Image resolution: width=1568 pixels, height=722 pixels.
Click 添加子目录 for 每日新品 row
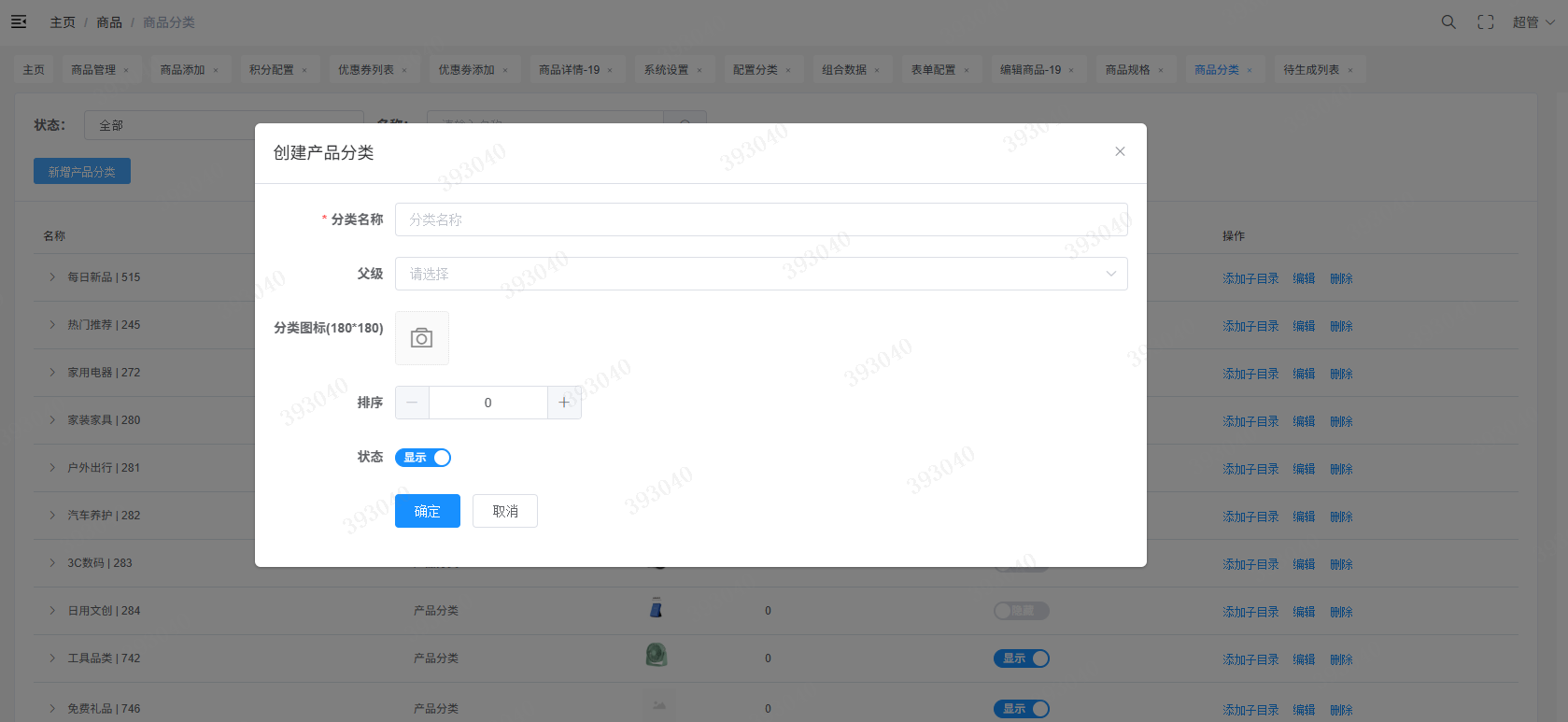[x=1250, y=278]
